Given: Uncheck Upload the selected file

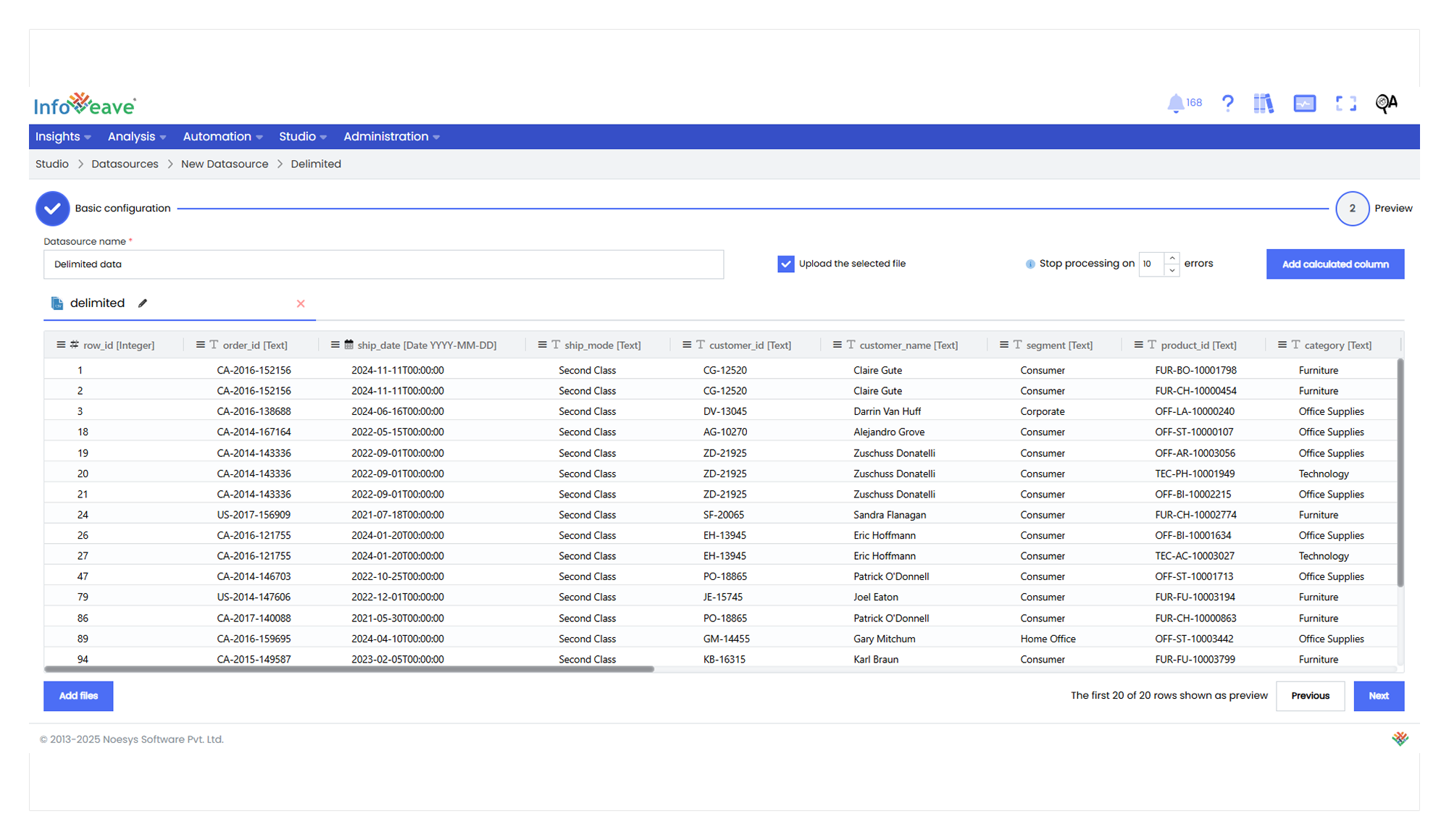Looking at the screenshot, I should coord(786,264).
